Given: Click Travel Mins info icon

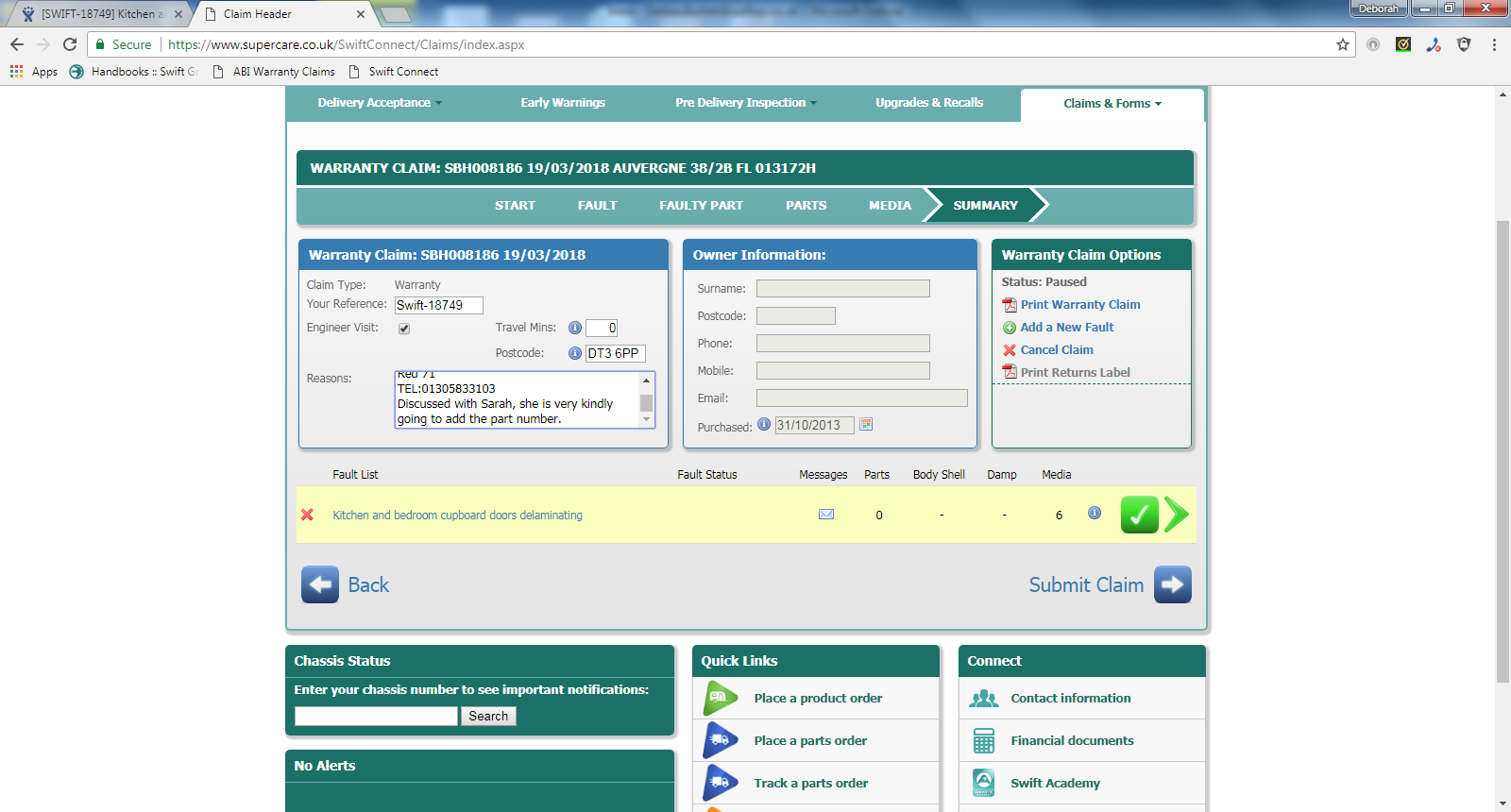Looking at the screenshot, I should pos(574,328).
